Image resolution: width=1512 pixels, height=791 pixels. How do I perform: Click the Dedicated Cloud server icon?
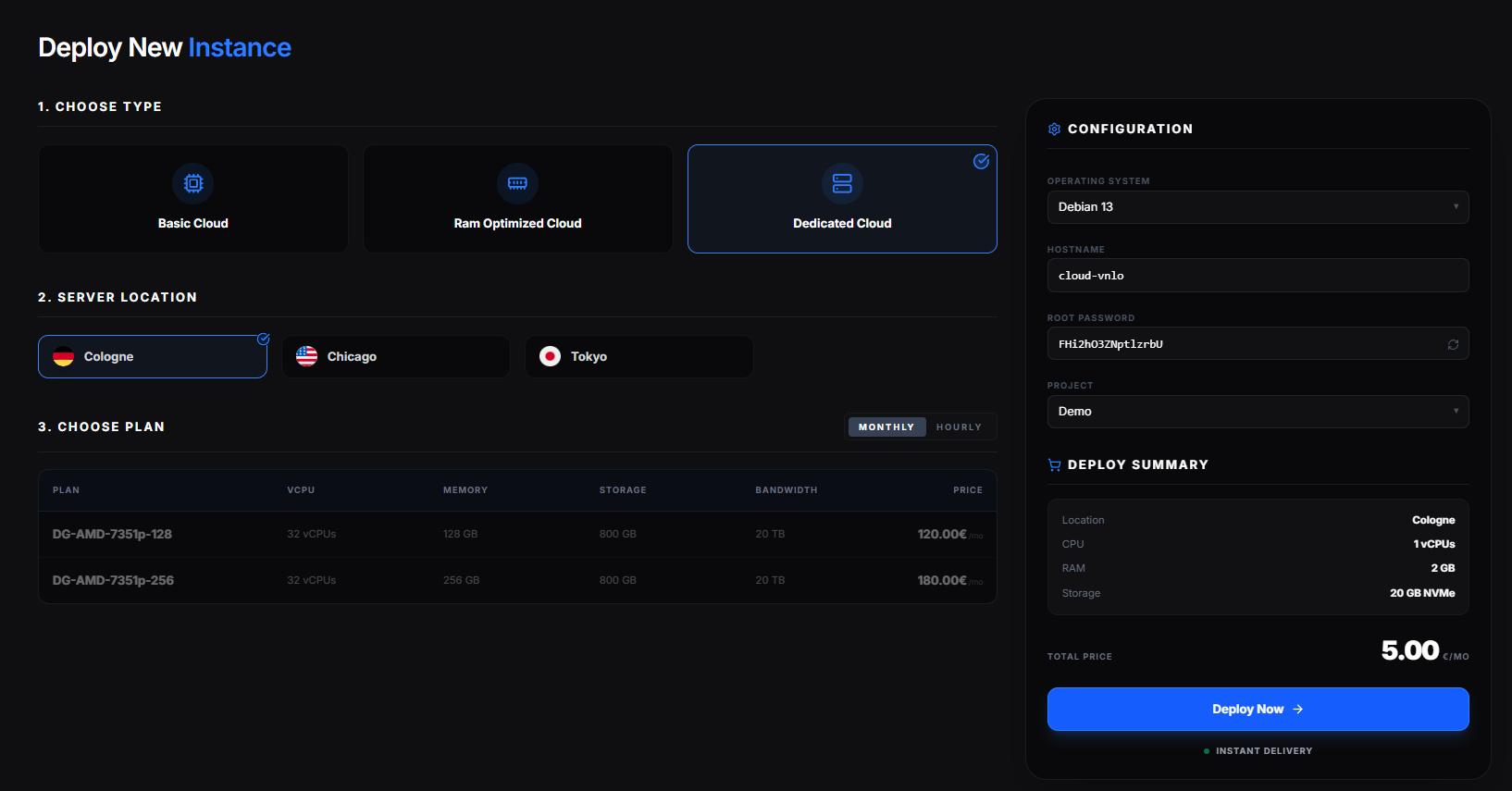tap(842, 183)
